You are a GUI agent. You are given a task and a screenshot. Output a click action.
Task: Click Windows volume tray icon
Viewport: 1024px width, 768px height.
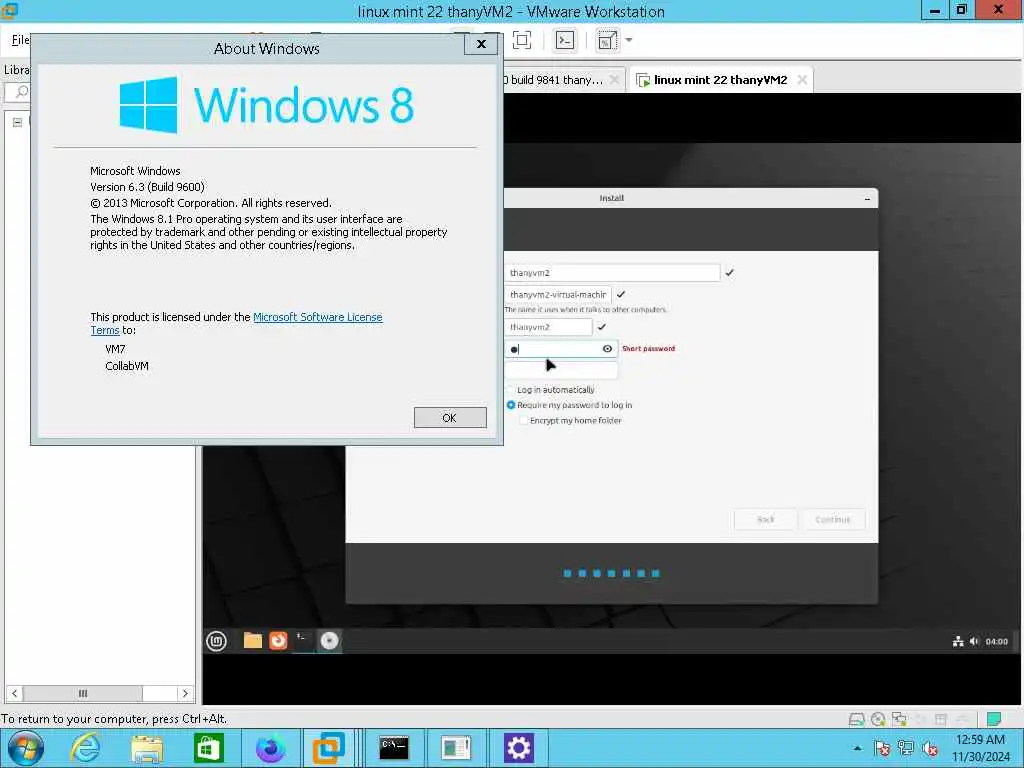[931, 748]
